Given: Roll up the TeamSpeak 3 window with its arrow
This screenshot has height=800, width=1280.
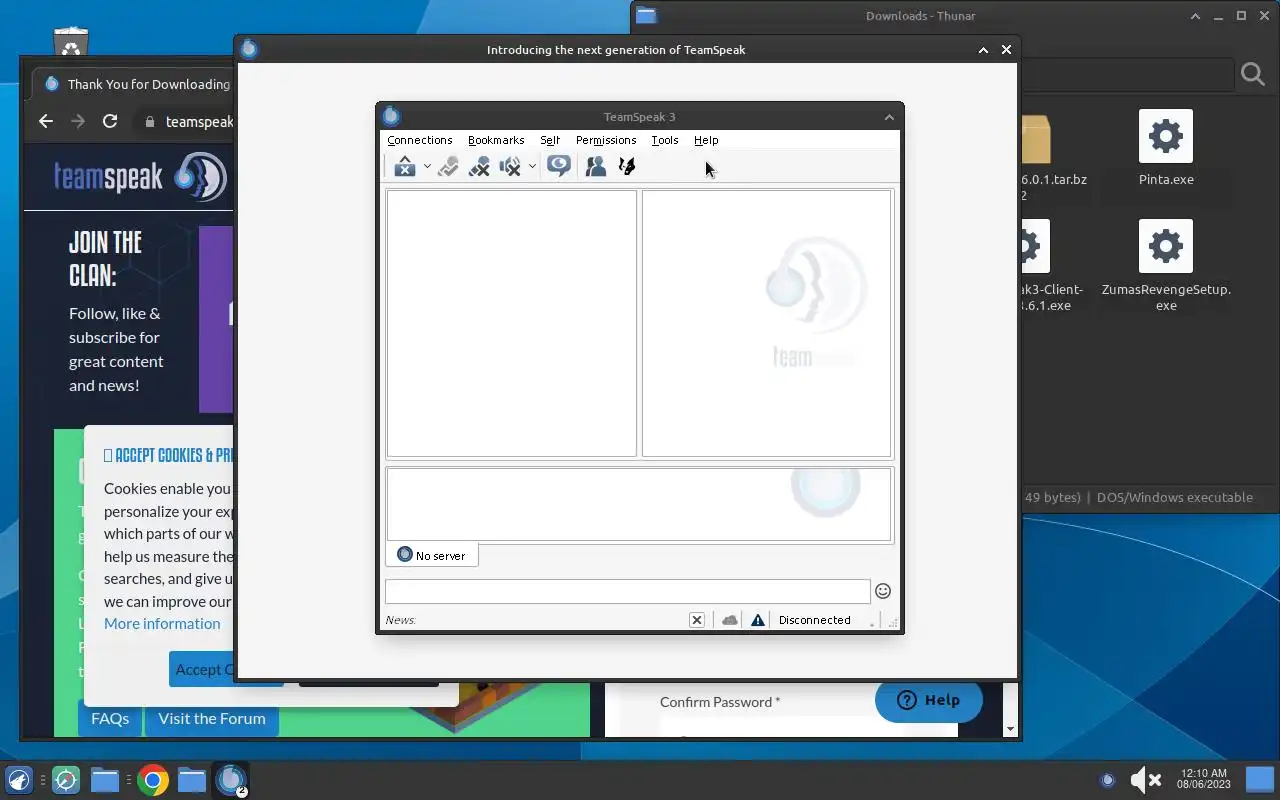Looking at the screenshot, I should (x=889, y=117).
